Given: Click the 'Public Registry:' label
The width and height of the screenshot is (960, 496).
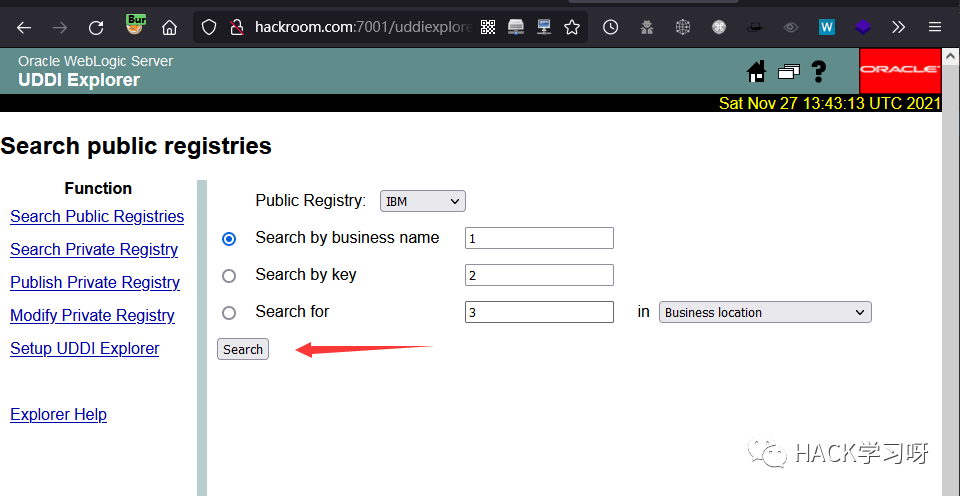Looking at the screenshot, I should tap(311, 201).
